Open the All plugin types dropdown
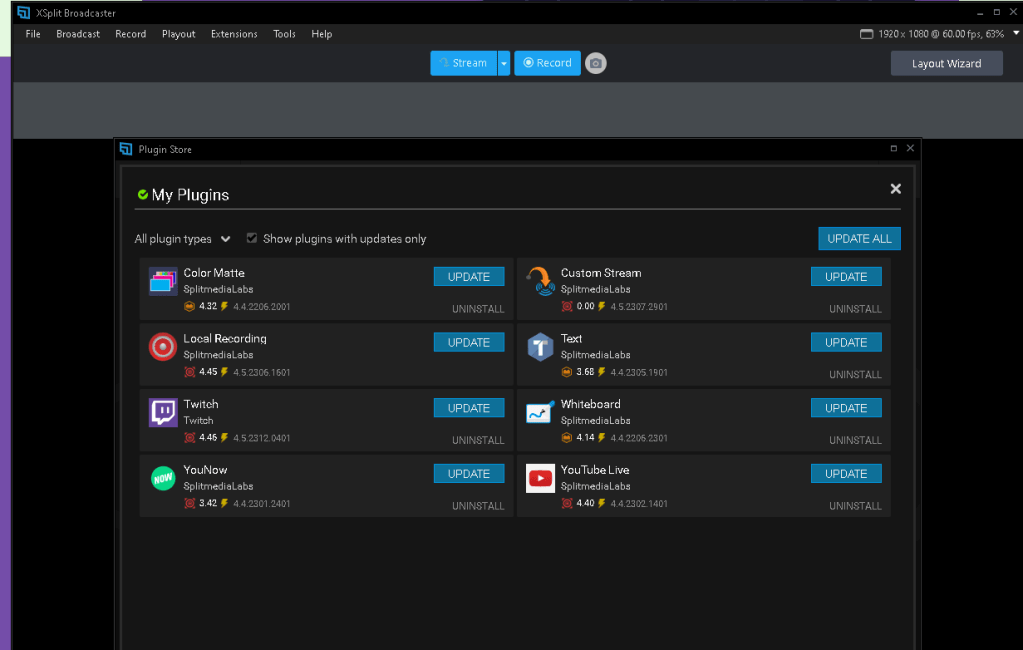This screenshot has width=1023, height=650. (x=182, y=239)
